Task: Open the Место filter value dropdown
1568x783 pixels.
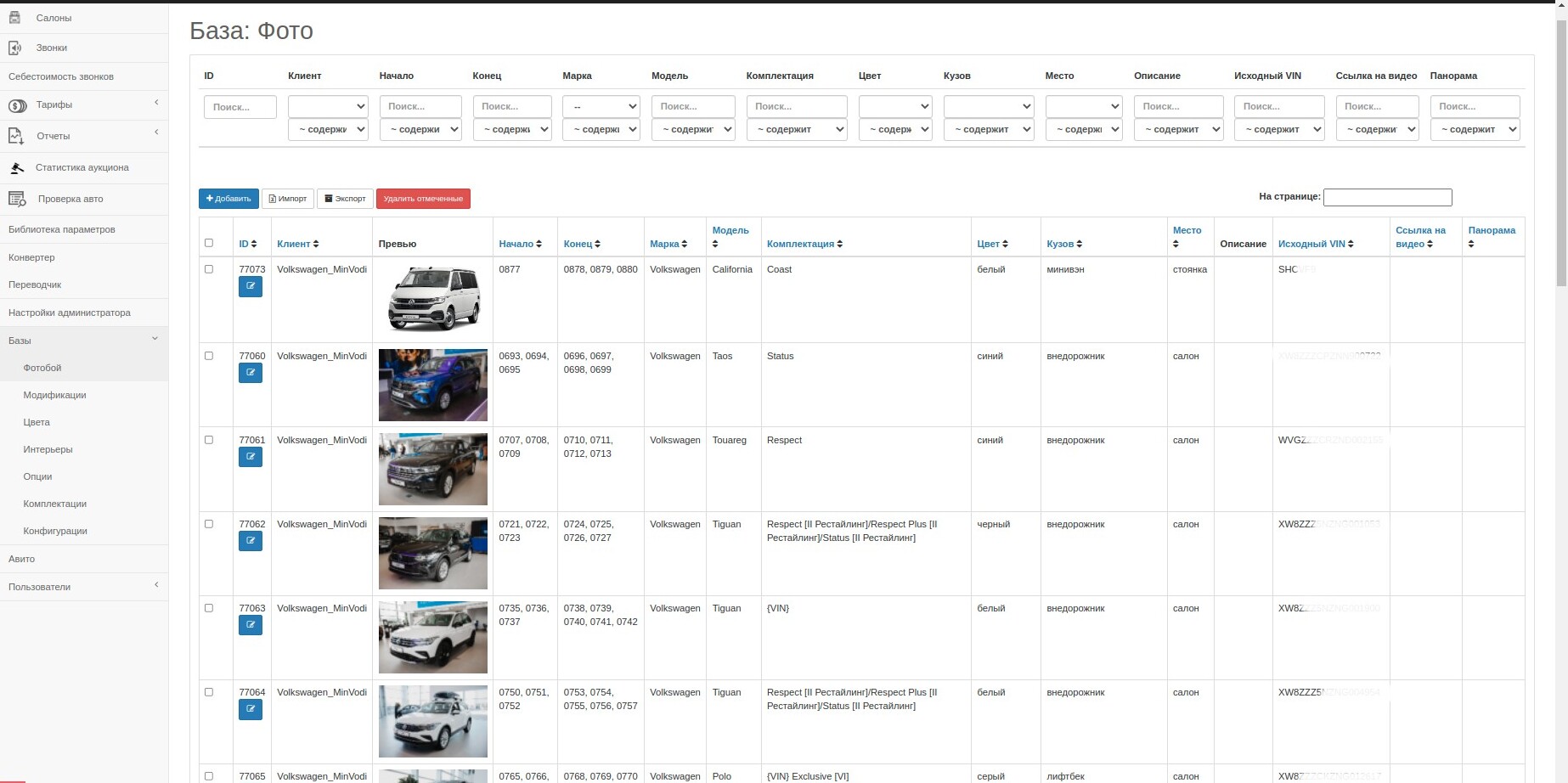Action: tap(1084, 106)
